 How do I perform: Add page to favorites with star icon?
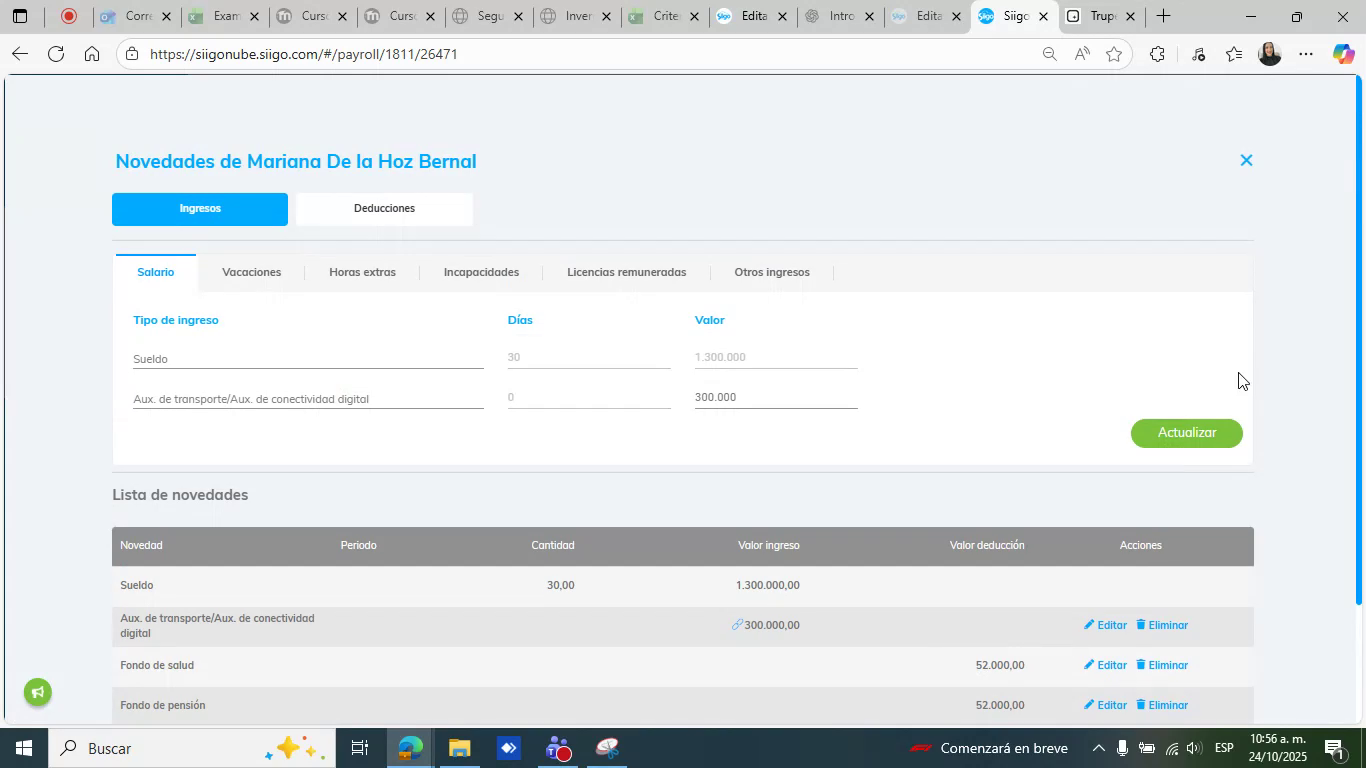1114,54
